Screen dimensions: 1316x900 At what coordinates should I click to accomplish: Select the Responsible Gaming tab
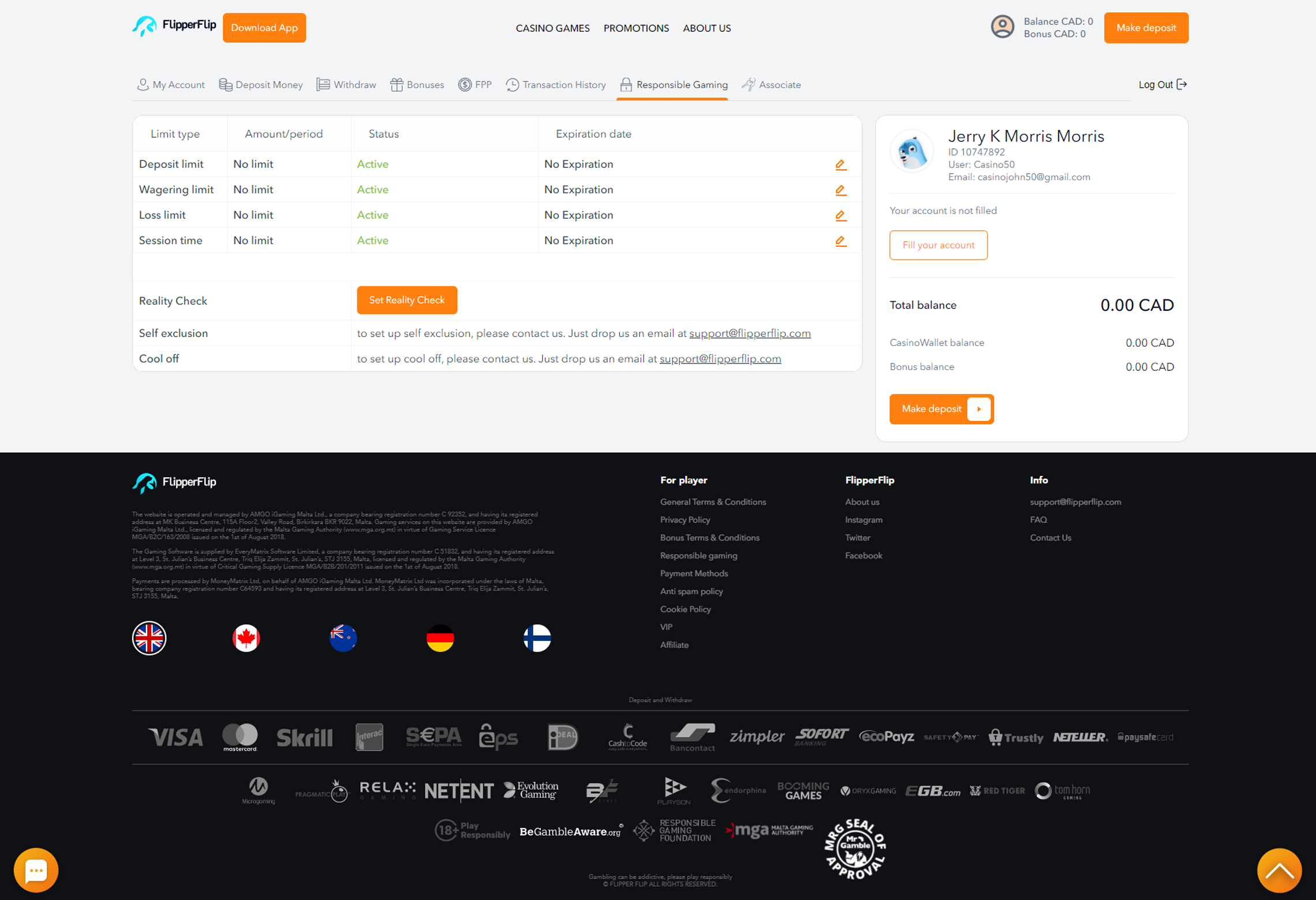click(674, 85)
